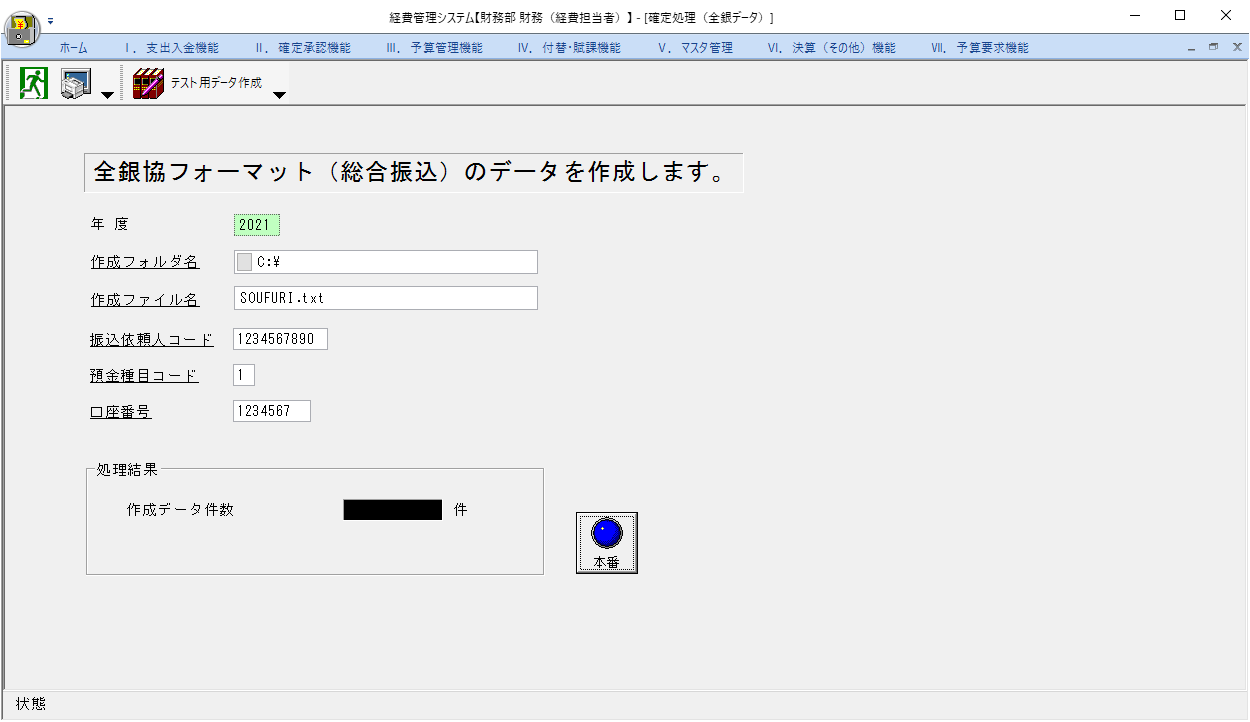The width and height of the screenshot is (1250, 722).
Task: Click the 処理結果 group label
Action: tap(127, 469)
